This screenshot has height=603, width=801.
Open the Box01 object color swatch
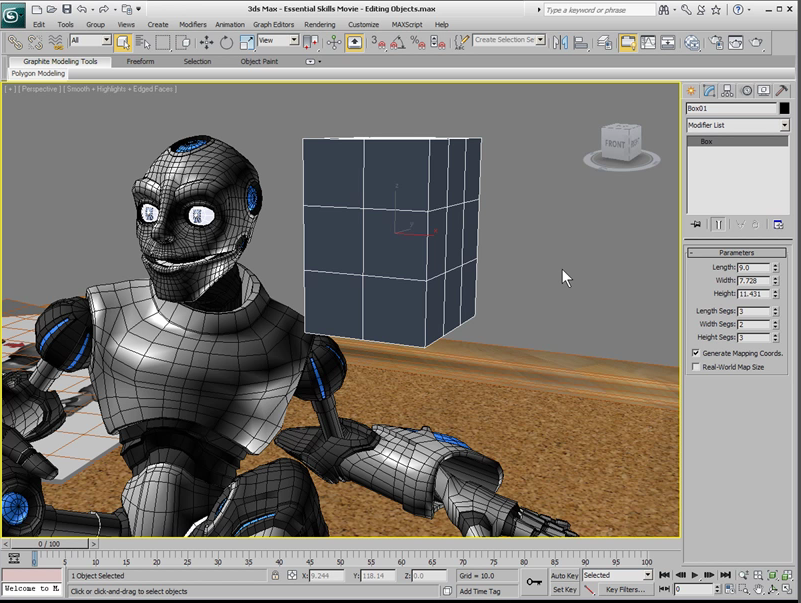(x=784, y=108)
